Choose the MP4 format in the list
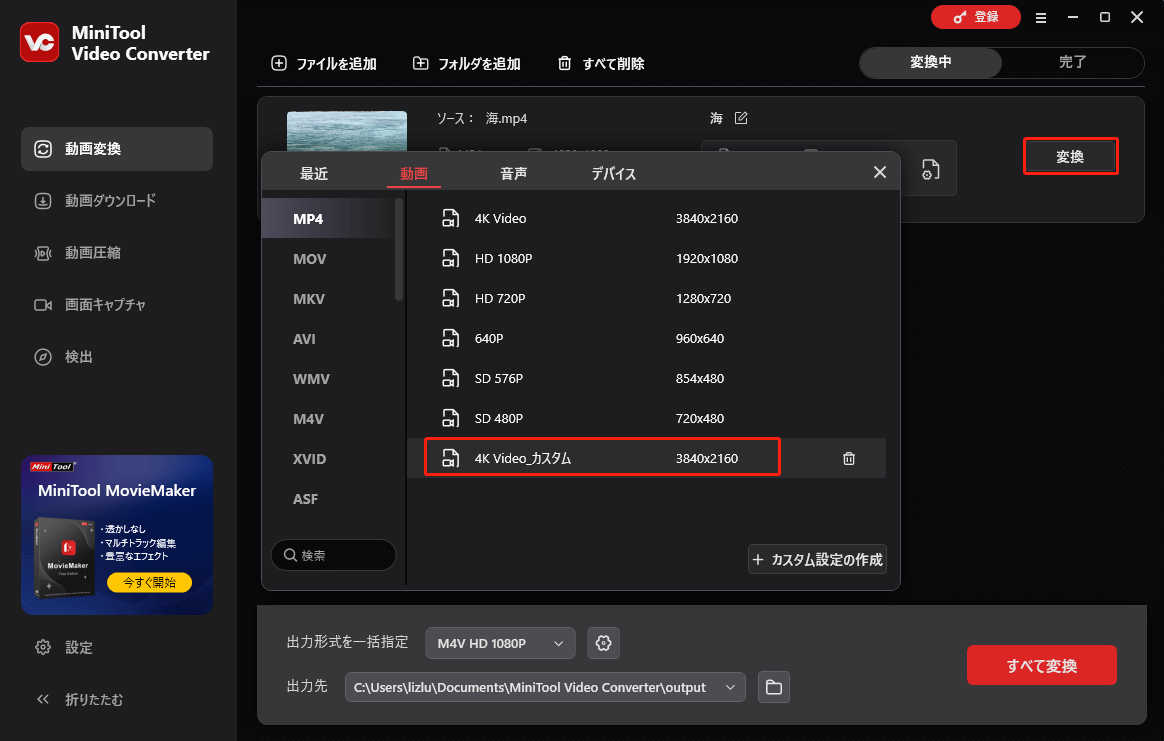Screen dimensions: 1164x741 point(327,218)
